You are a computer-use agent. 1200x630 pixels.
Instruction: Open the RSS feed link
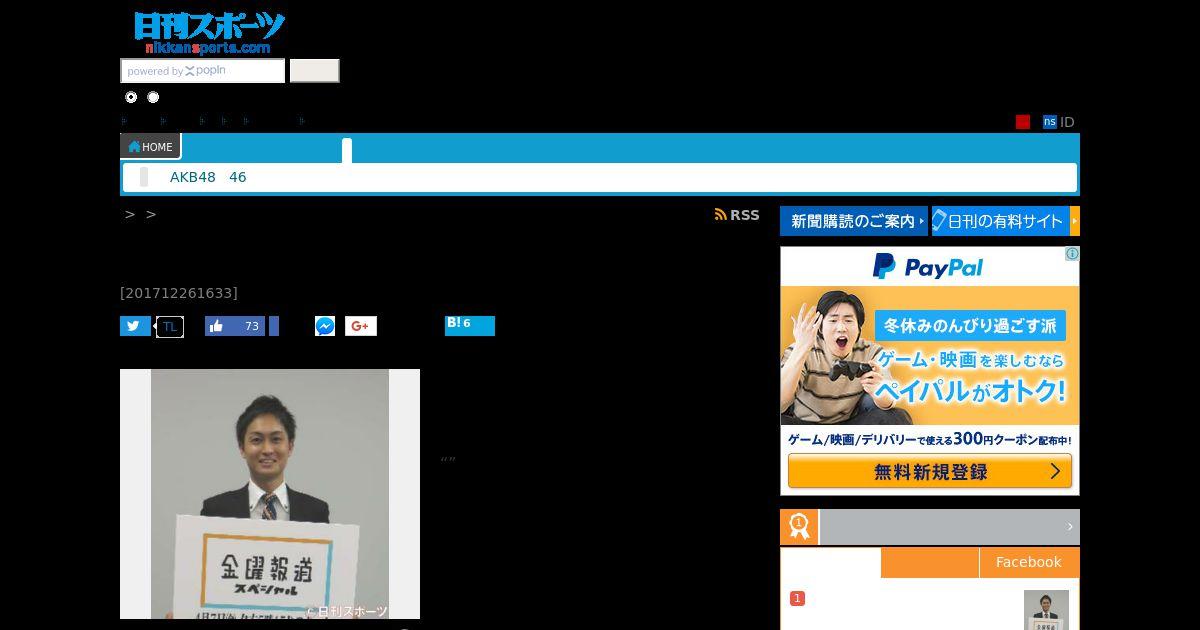pyautogui.click(x=737, y=215)
